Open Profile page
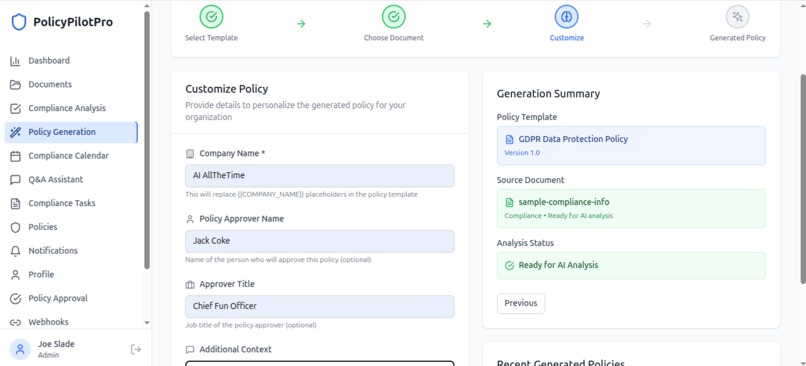This screenshot has height=366, width=806. pyautogui.click(x=71, y=275)
